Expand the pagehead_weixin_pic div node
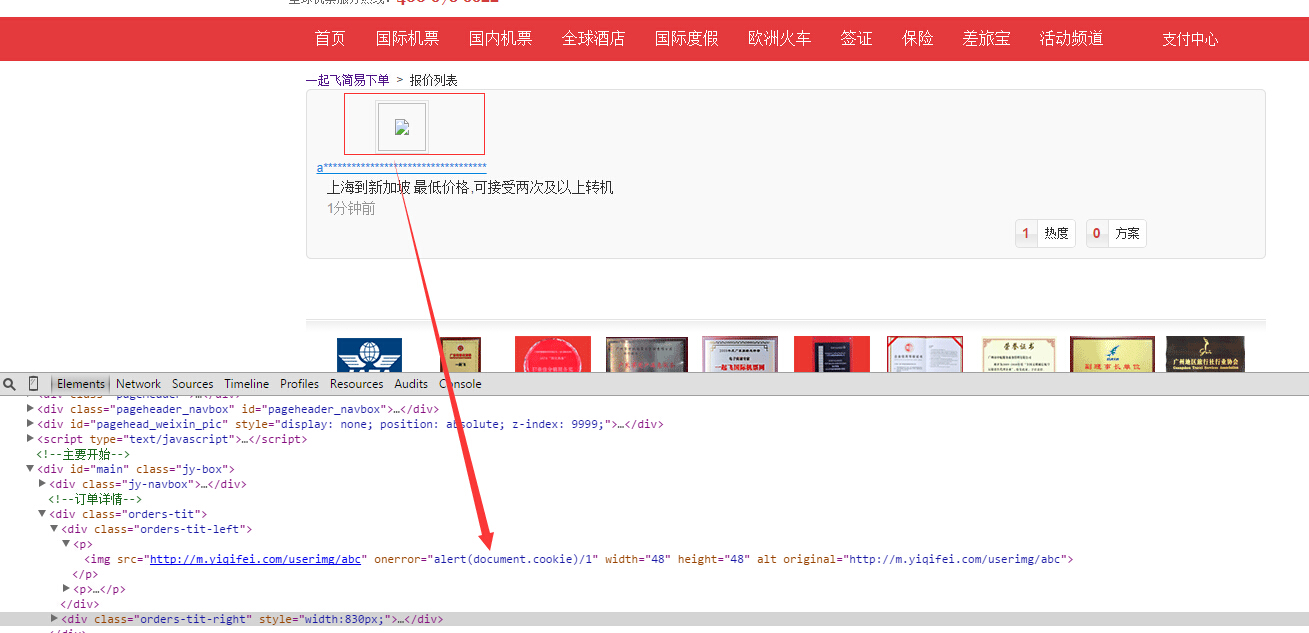The width and height of the screenshot is (1309, 633). pos(30,424)
